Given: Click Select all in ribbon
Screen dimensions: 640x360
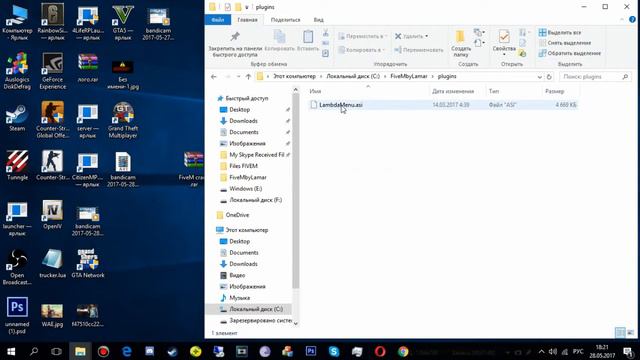Looking at the screenshot, I should click(x=560, y=32).
